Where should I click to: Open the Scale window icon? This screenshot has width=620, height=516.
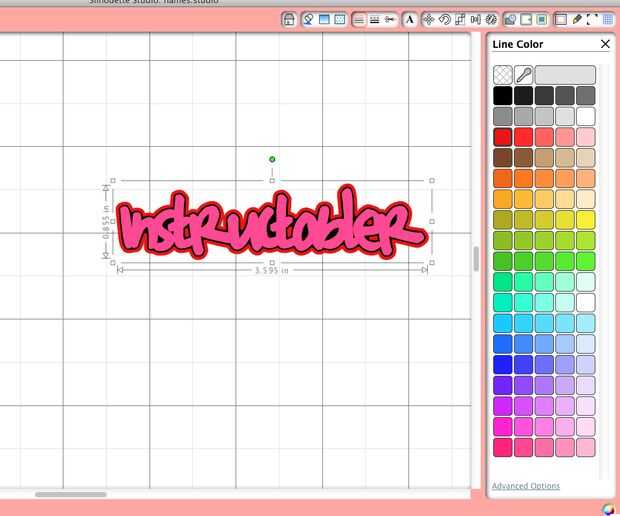pyautogui.click(x=460, y=19)
